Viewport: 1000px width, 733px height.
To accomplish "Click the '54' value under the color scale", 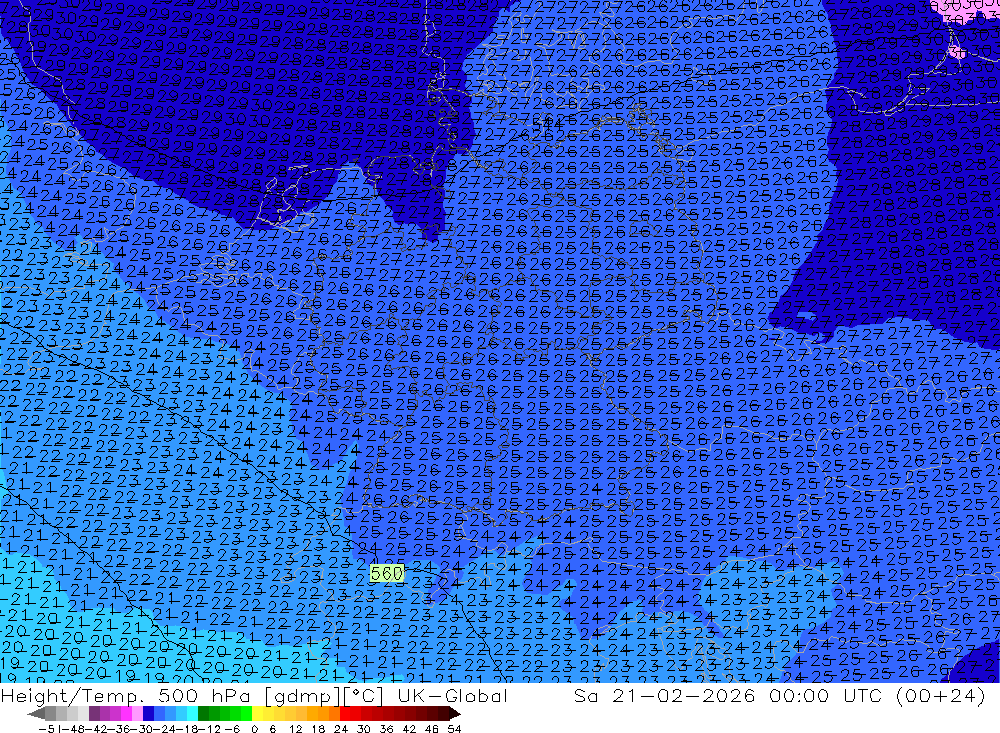I will [x=454, y=729].
